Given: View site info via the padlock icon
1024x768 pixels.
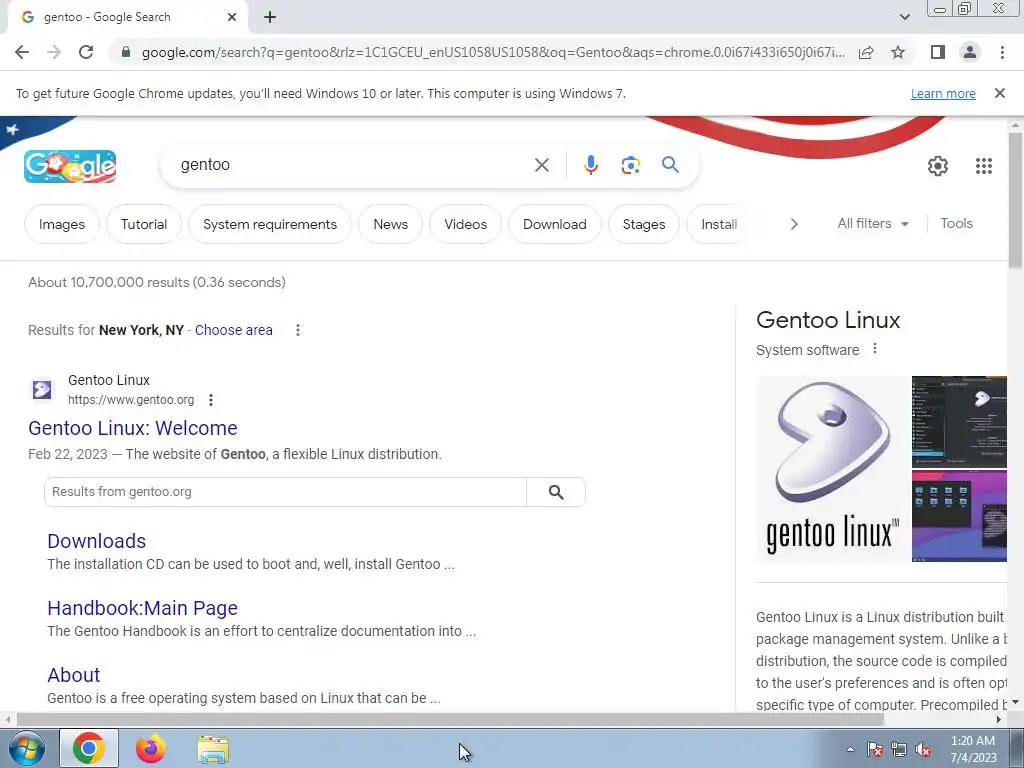Looking at the screenshot, I should (x=126, y=52).
